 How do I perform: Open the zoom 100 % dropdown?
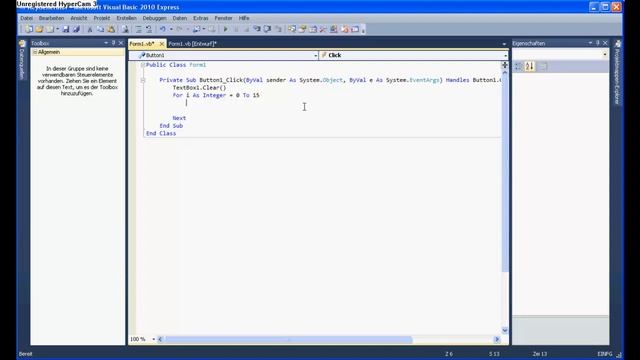click(x=153, y=339)
